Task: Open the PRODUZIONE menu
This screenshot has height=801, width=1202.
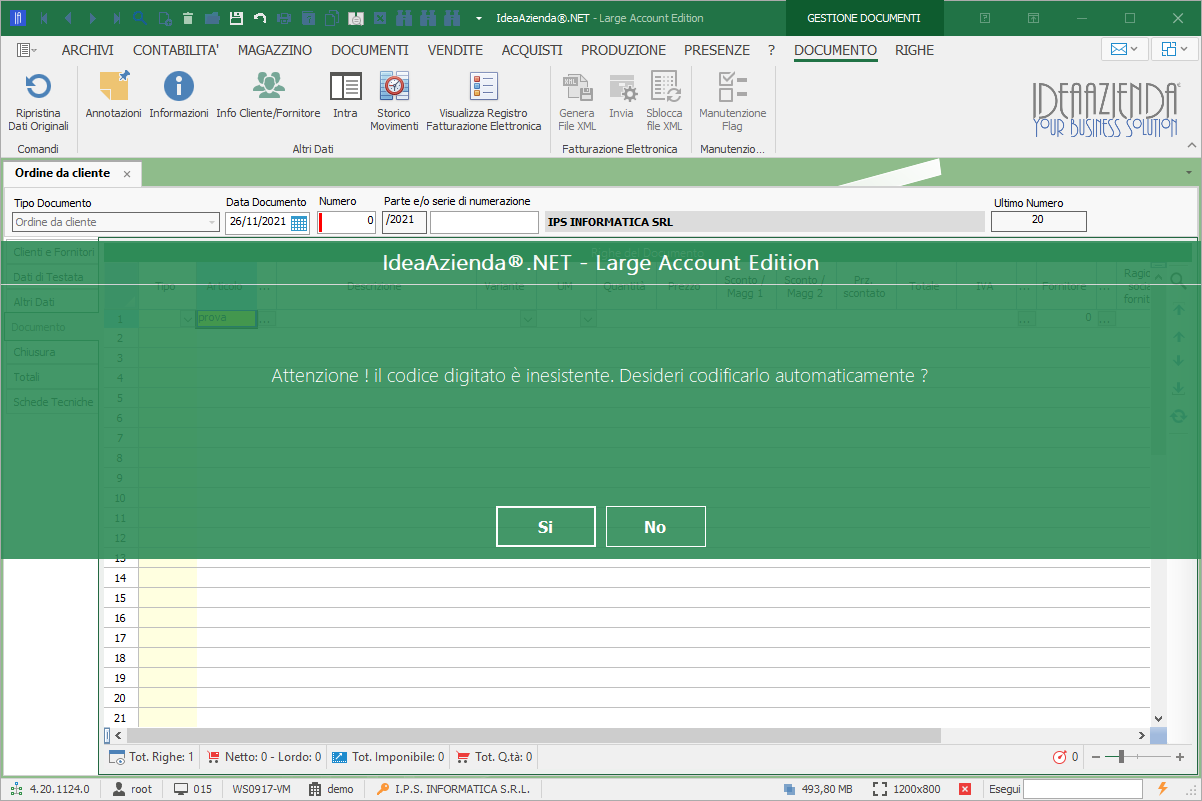Action: click(x=623, y=50)
